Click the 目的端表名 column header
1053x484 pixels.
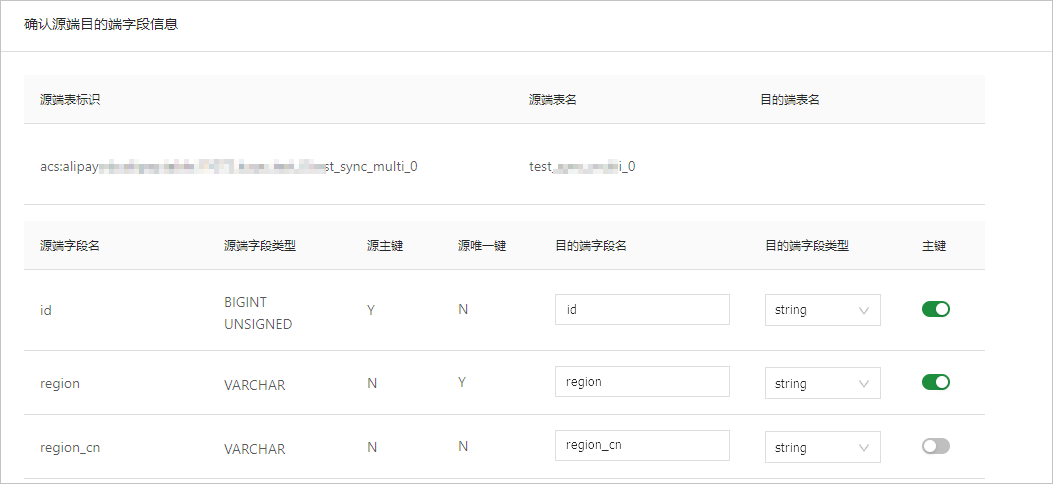[790, 100]
